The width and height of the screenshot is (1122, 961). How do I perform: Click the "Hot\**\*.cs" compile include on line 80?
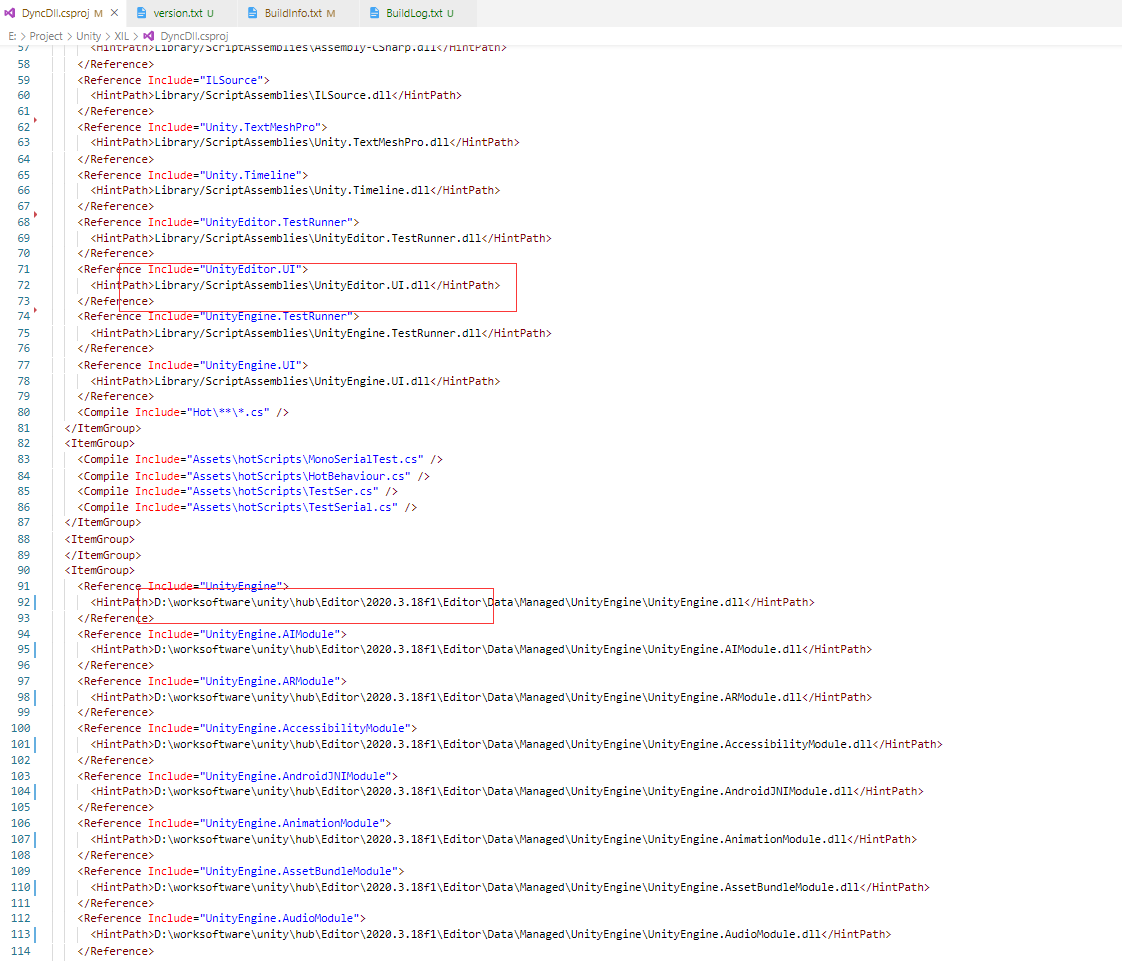228,412
